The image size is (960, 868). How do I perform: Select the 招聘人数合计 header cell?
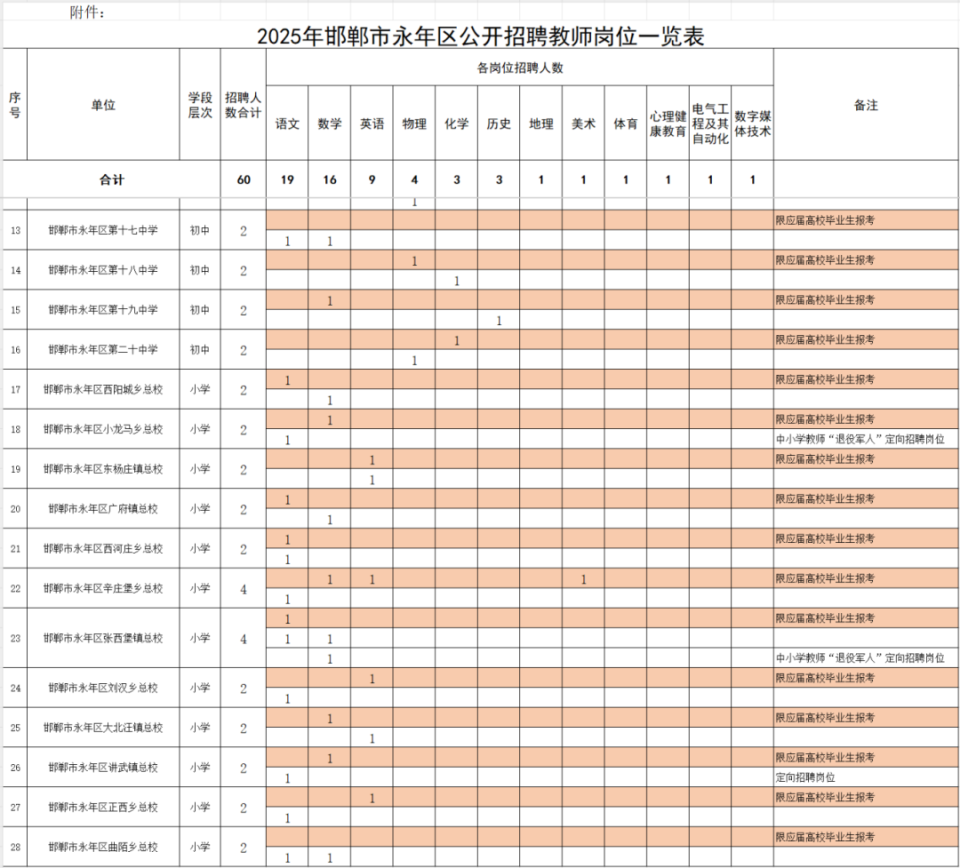point(243,105)
